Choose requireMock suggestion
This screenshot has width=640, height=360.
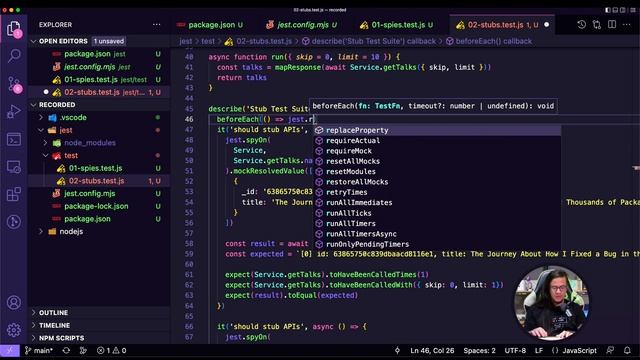point(437,151)
